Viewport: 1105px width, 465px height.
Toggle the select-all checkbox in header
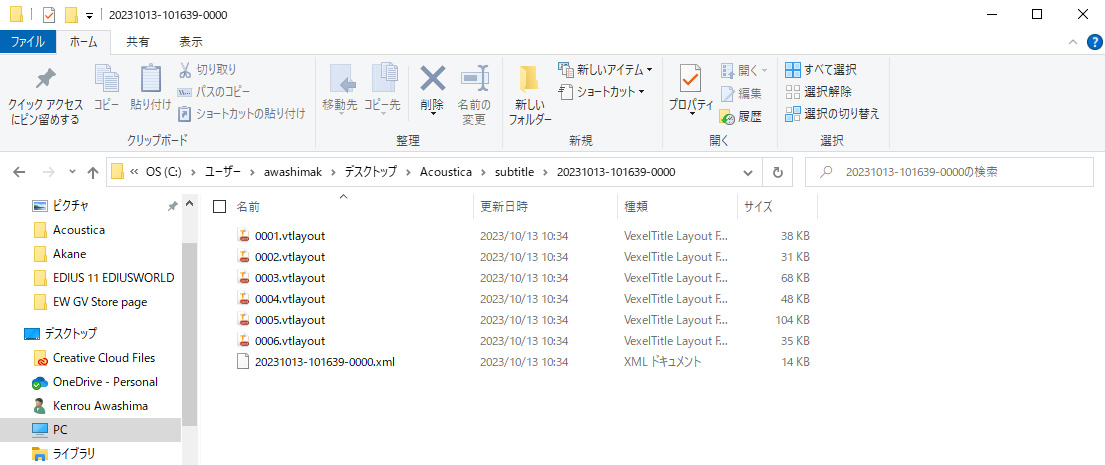(219, 206)
